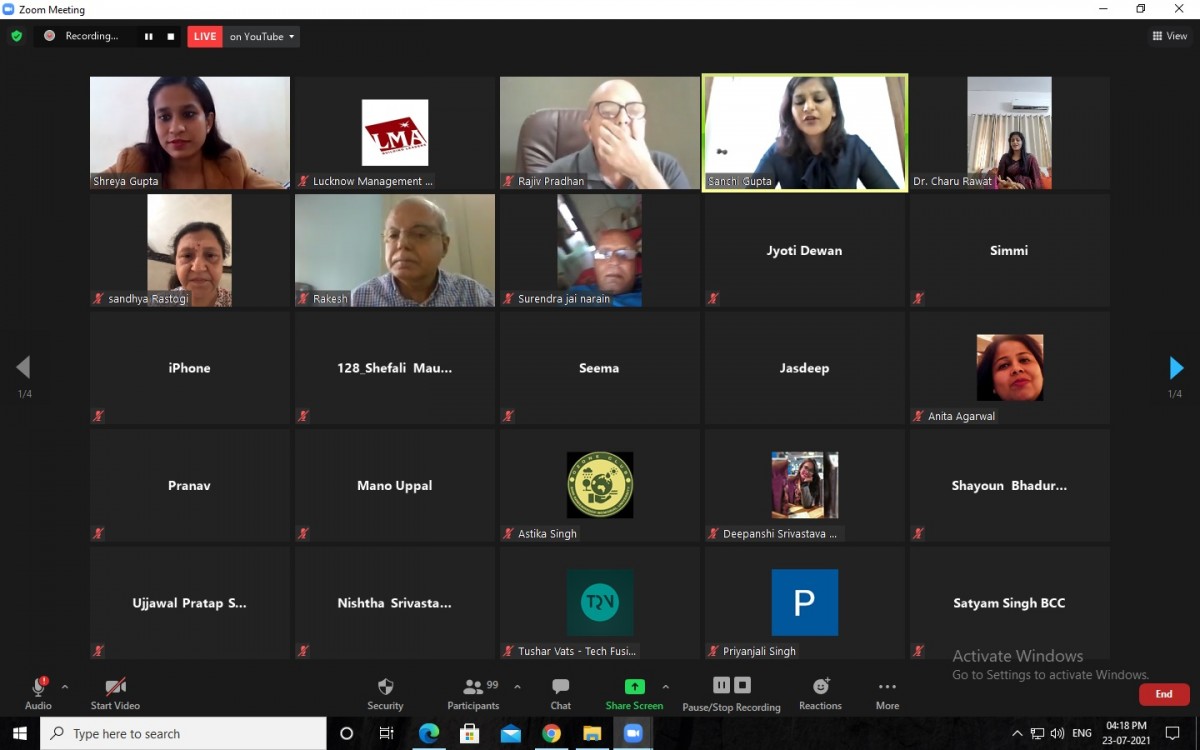1200x750 pixels.
Task: Expand audio options caret next to Audio
Action: pos(65,687)
